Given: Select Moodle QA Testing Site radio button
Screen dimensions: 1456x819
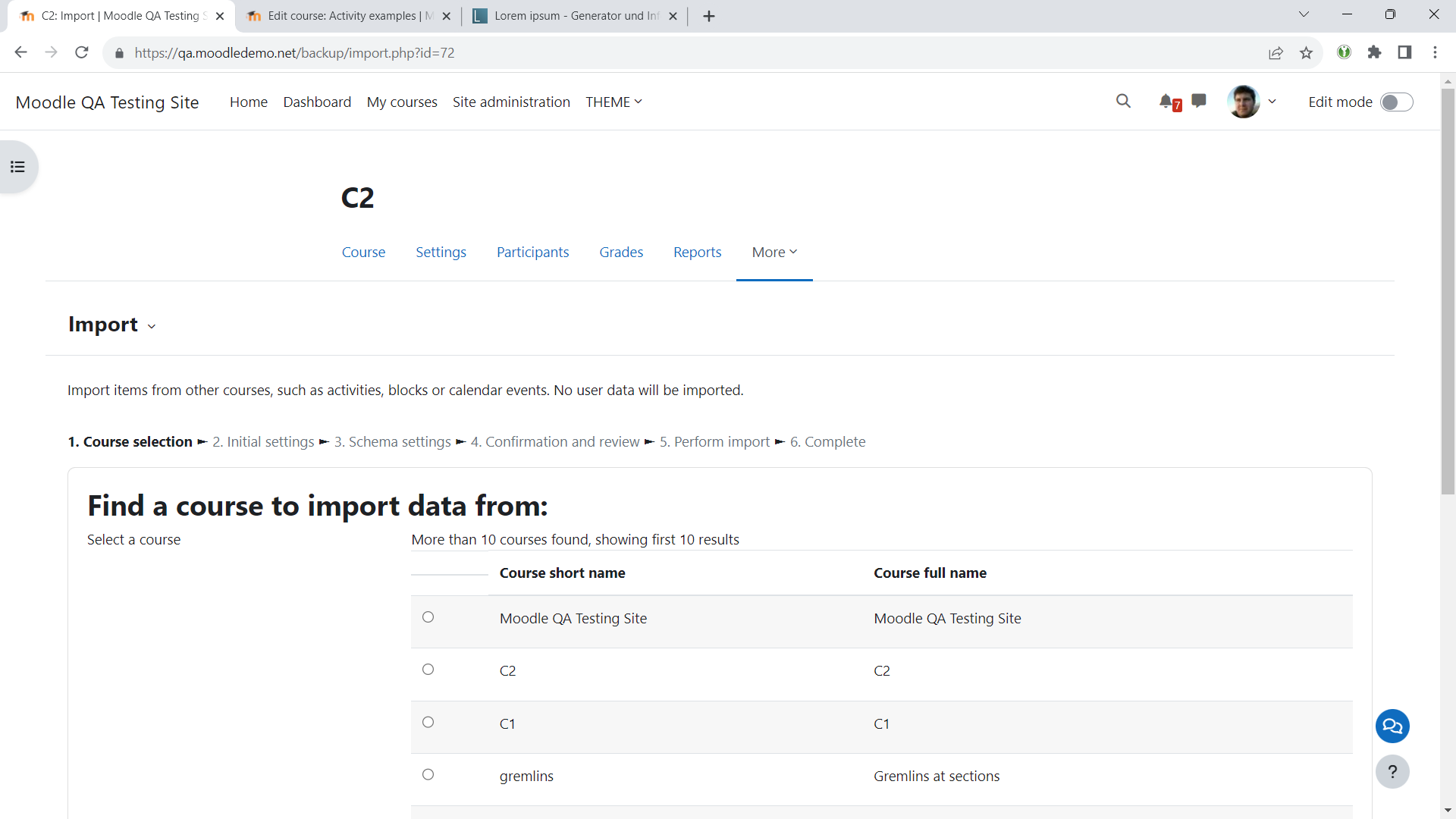Looking at the screenshot, I should coord(428,617).
